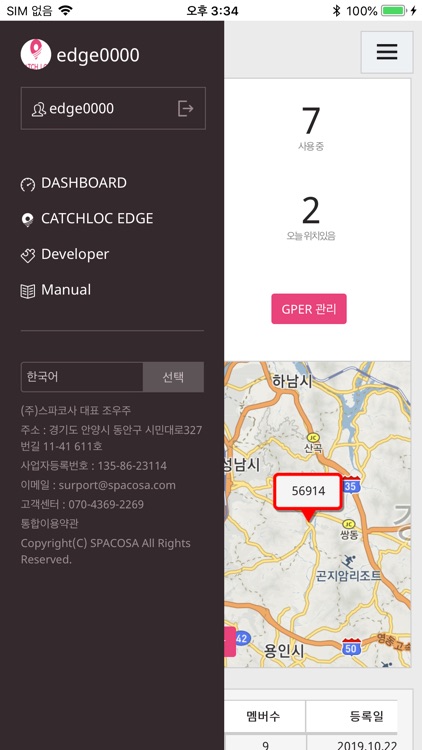Click the route 50 shield on map
This screenshot has width=422, height=750.
coord(351,647)
